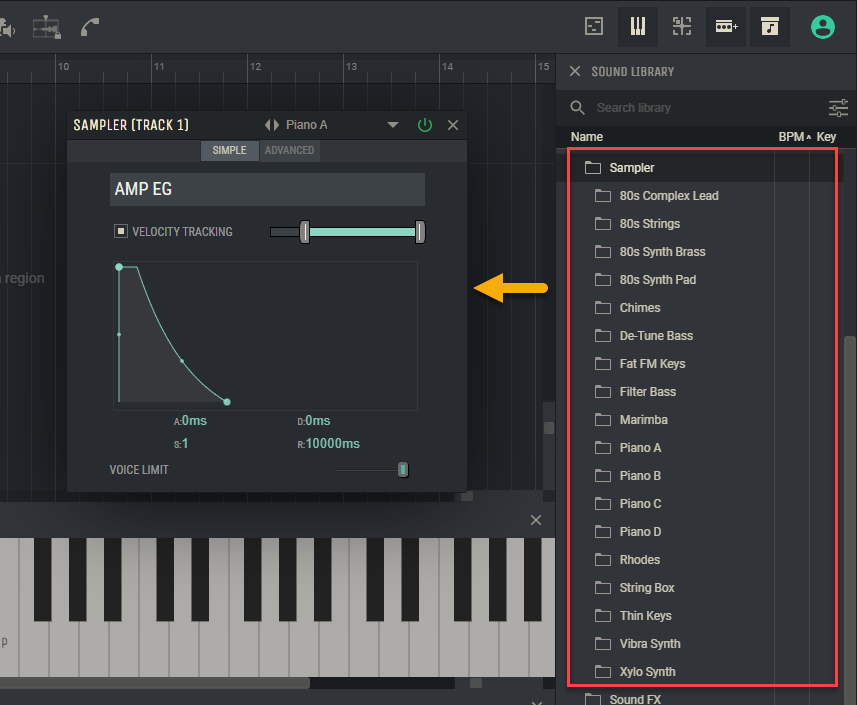Open the Piano A preset dropdown arrow
Screen dimensions: 857x705
point(392,125)
